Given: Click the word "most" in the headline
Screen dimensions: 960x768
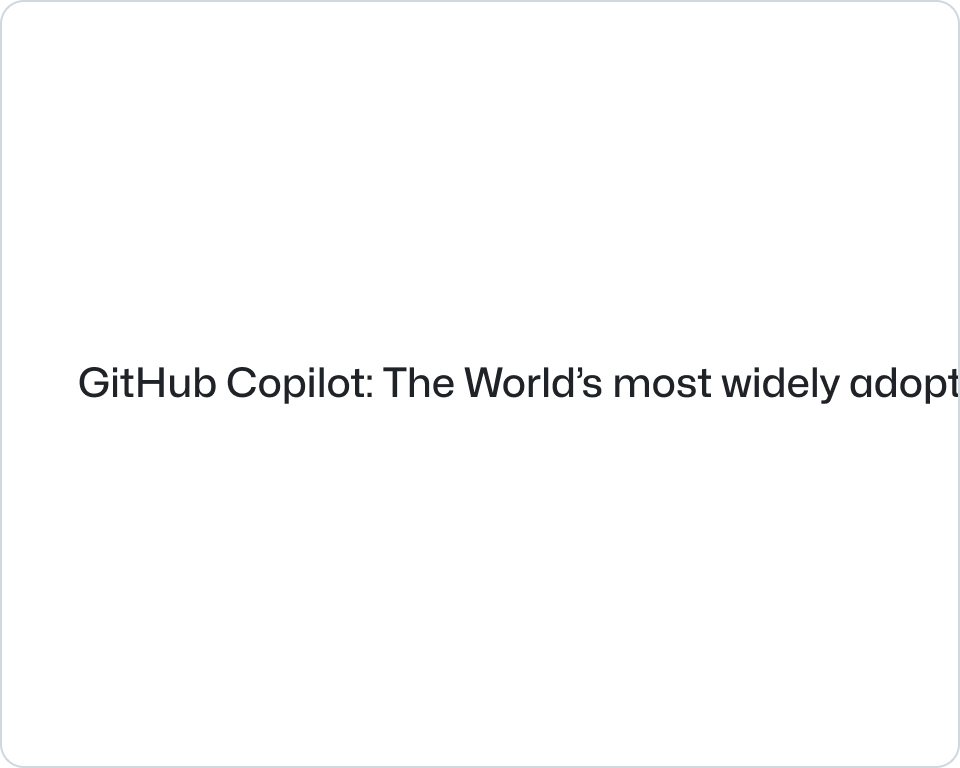Looking at the screenshot, I should (x=661, y=384).
